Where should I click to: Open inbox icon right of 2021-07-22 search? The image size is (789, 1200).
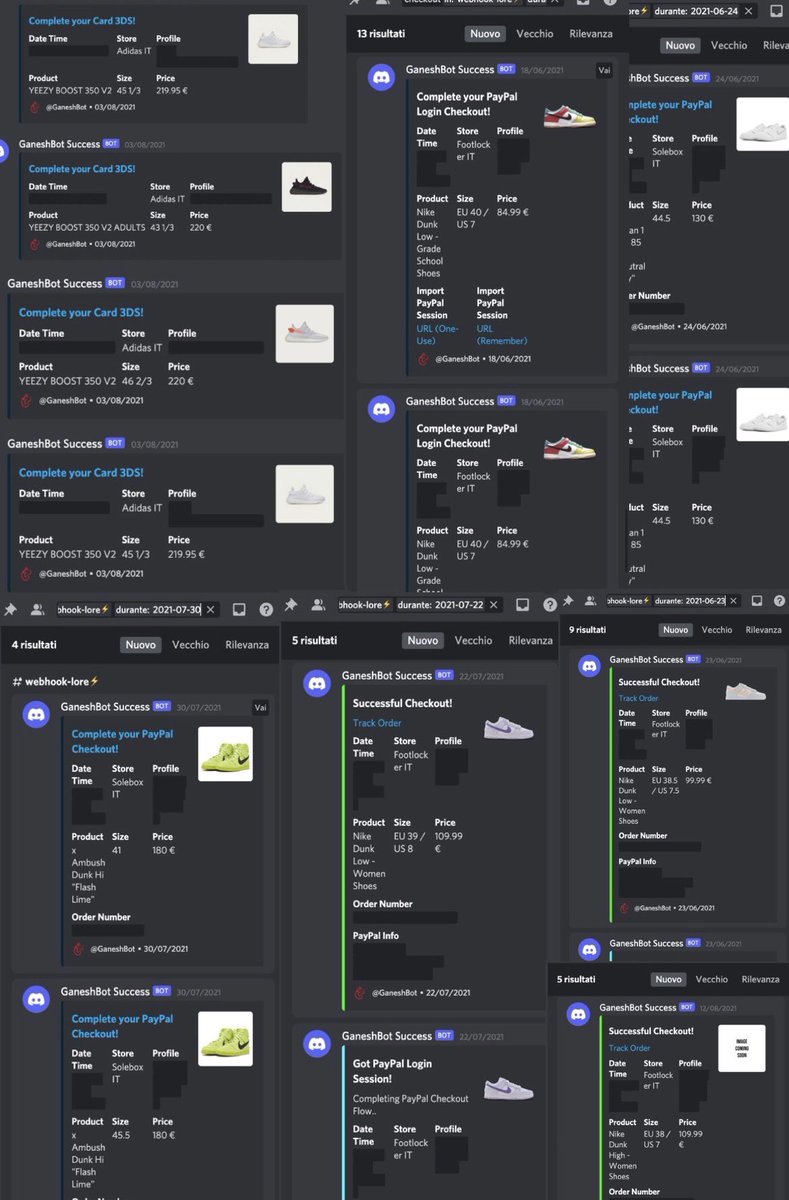[x=520, y=605]
